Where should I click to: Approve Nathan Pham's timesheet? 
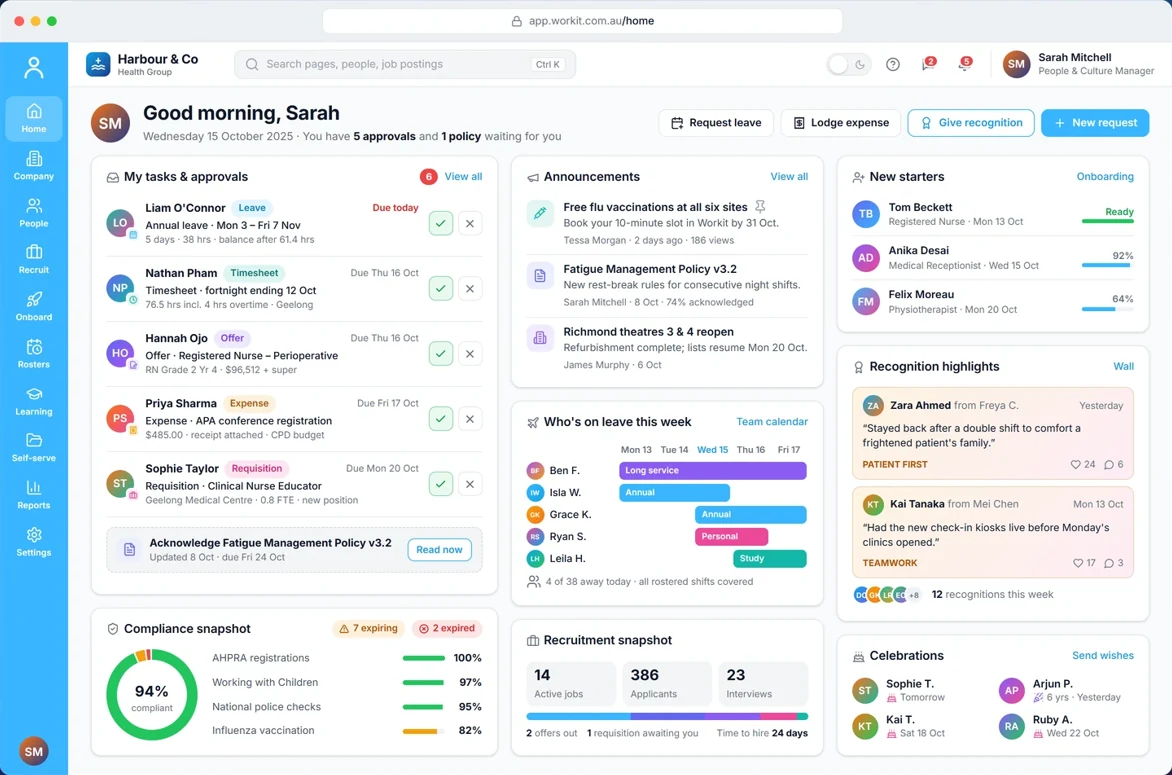pos(441,288)
